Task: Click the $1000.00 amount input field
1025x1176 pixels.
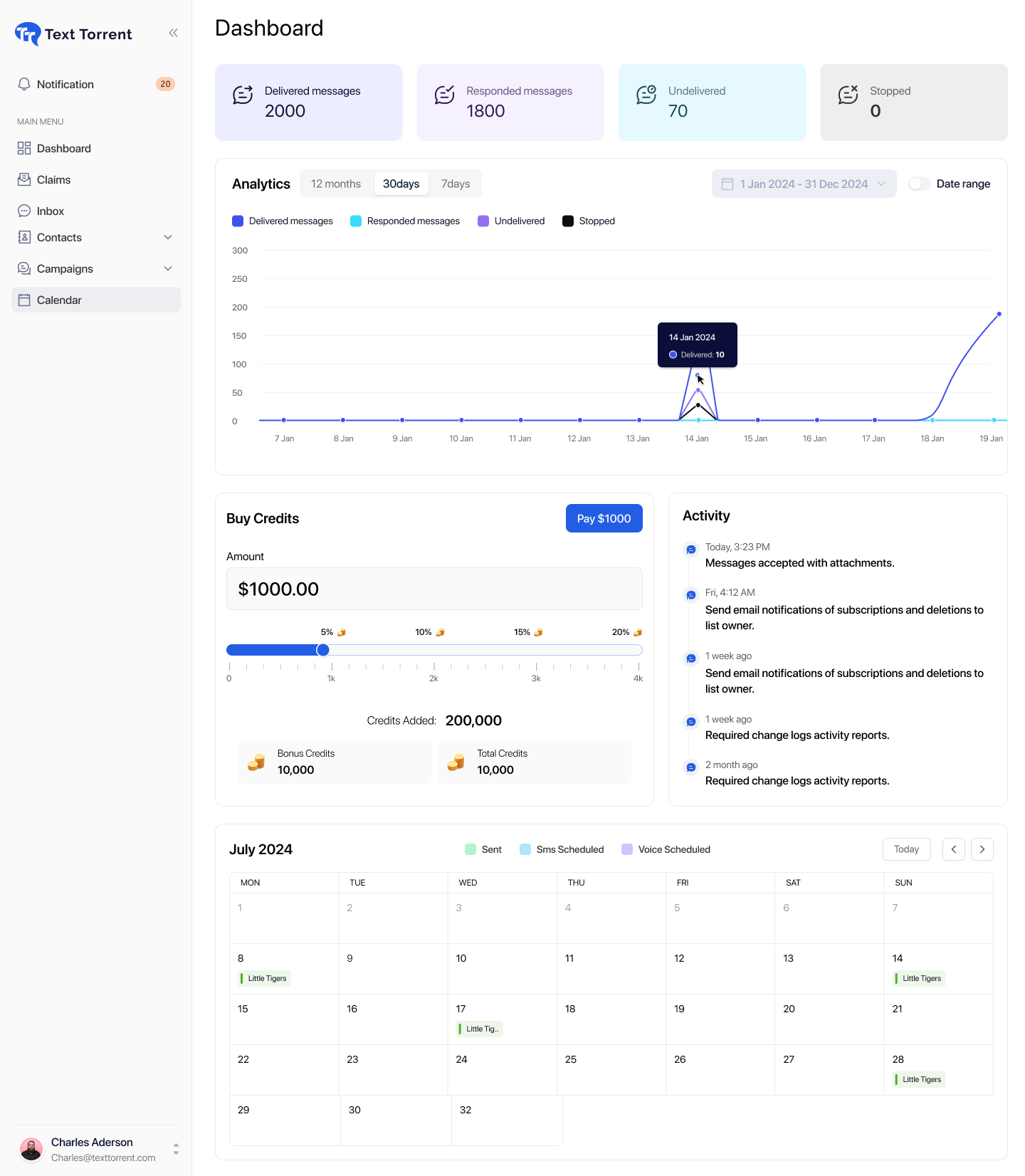Action: click(434, 589)
